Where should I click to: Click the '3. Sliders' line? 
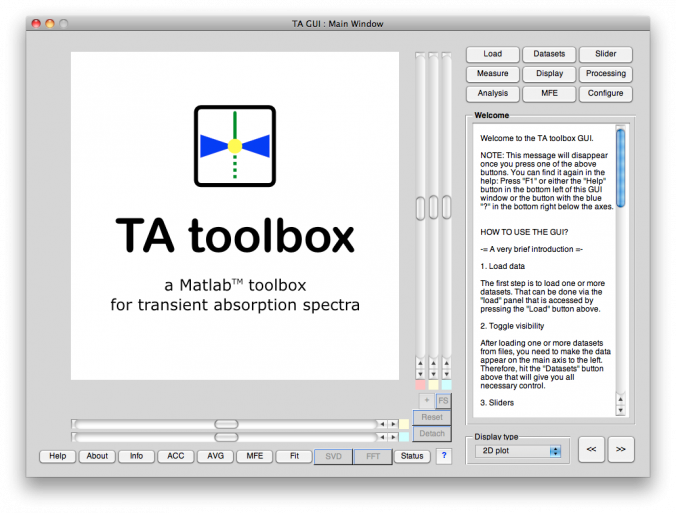pos(497,403)
